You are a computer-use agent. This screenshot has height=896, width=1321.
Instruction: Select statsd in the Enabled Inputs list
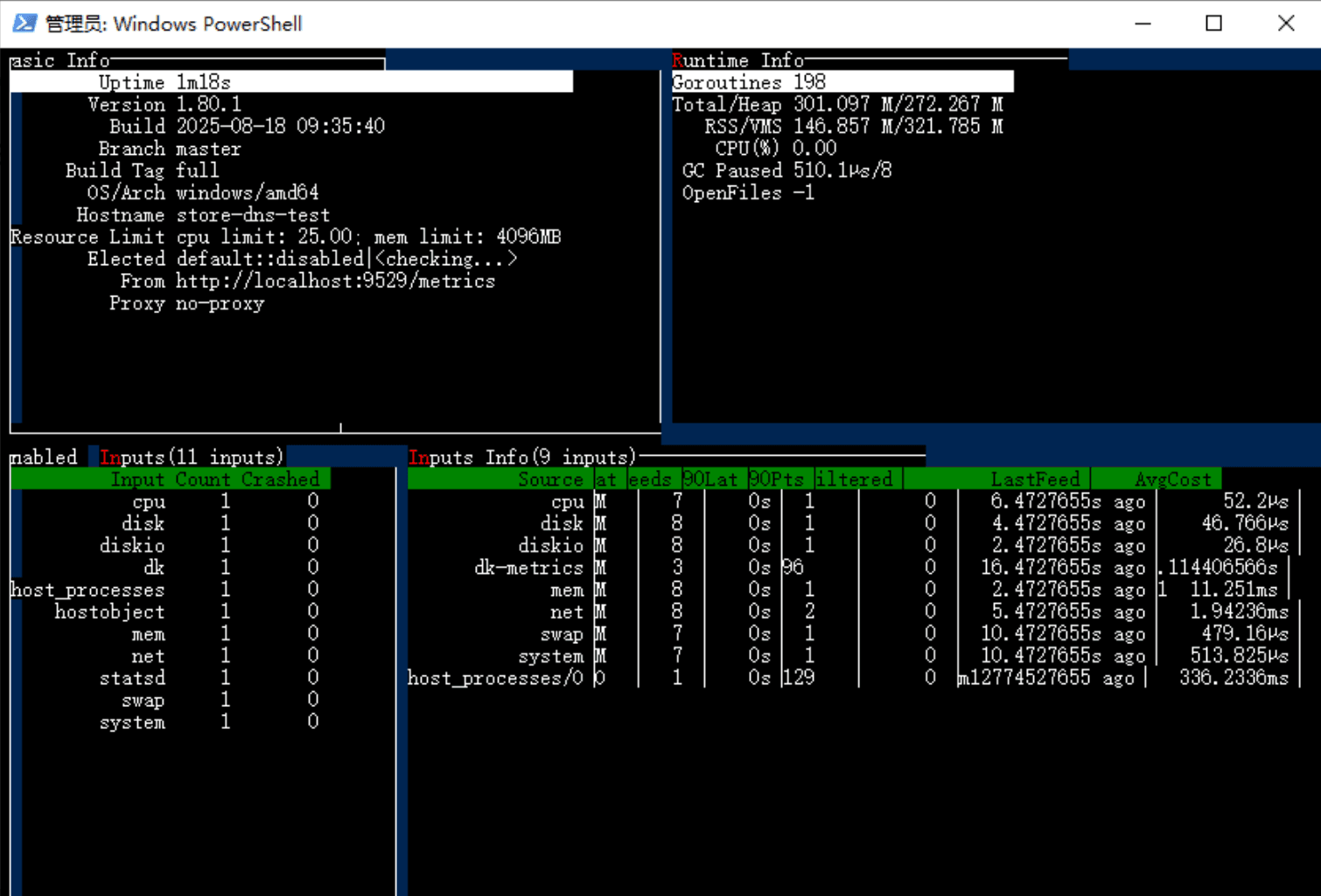(132, 678)
